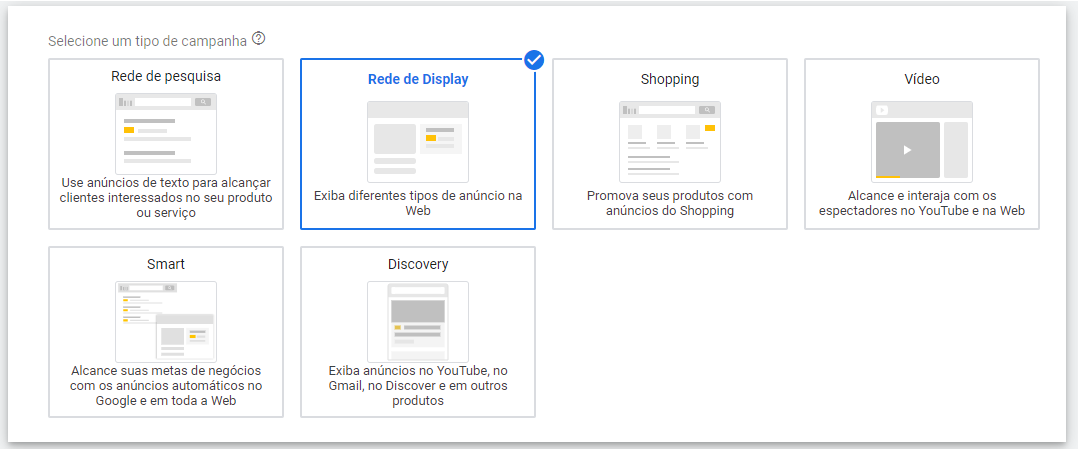Click the Shopping layout illustration

point(670,142)
